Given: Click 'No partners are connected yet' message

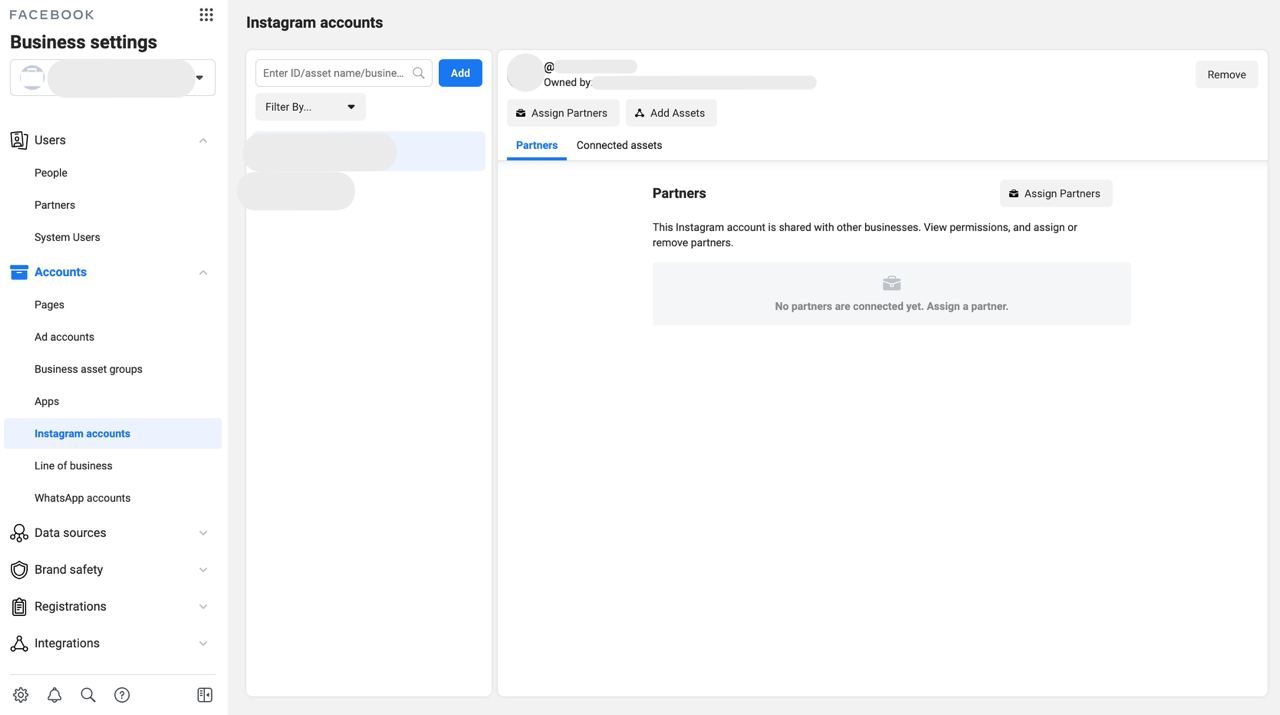Looking at the screenshot, I should click(x=891, y=306).
